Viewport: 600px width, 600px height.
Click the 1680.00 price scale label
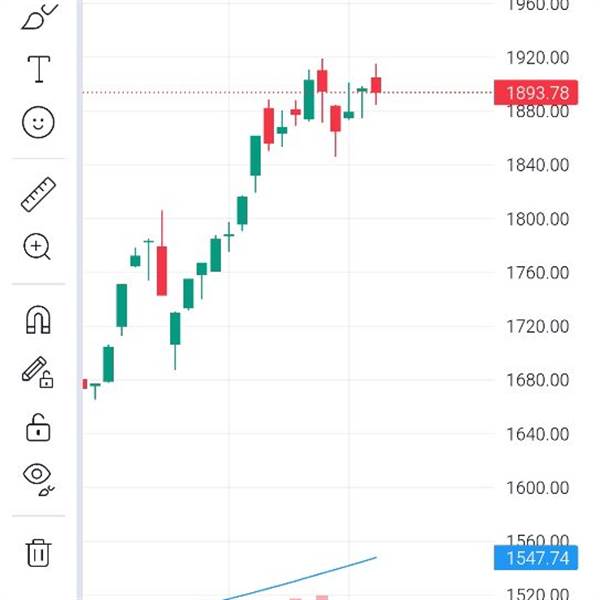[537, 380]
